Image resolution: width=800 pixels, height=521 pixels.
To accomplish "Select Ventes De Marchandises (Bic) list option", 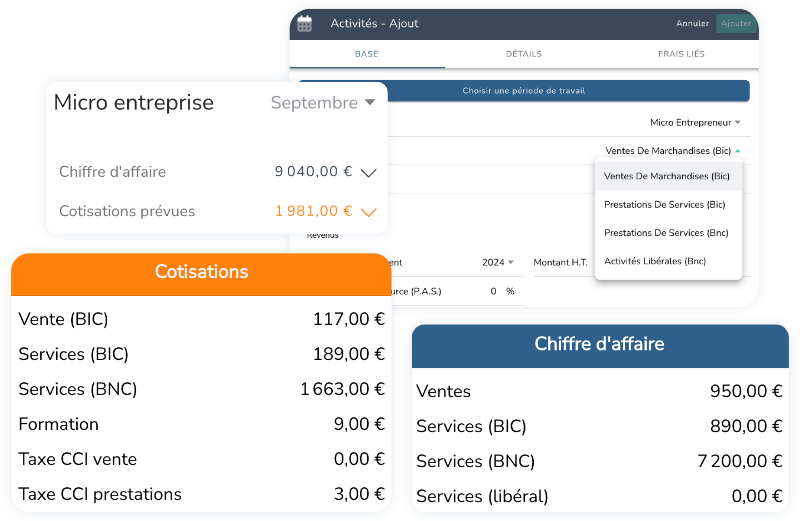I will 668,176.
